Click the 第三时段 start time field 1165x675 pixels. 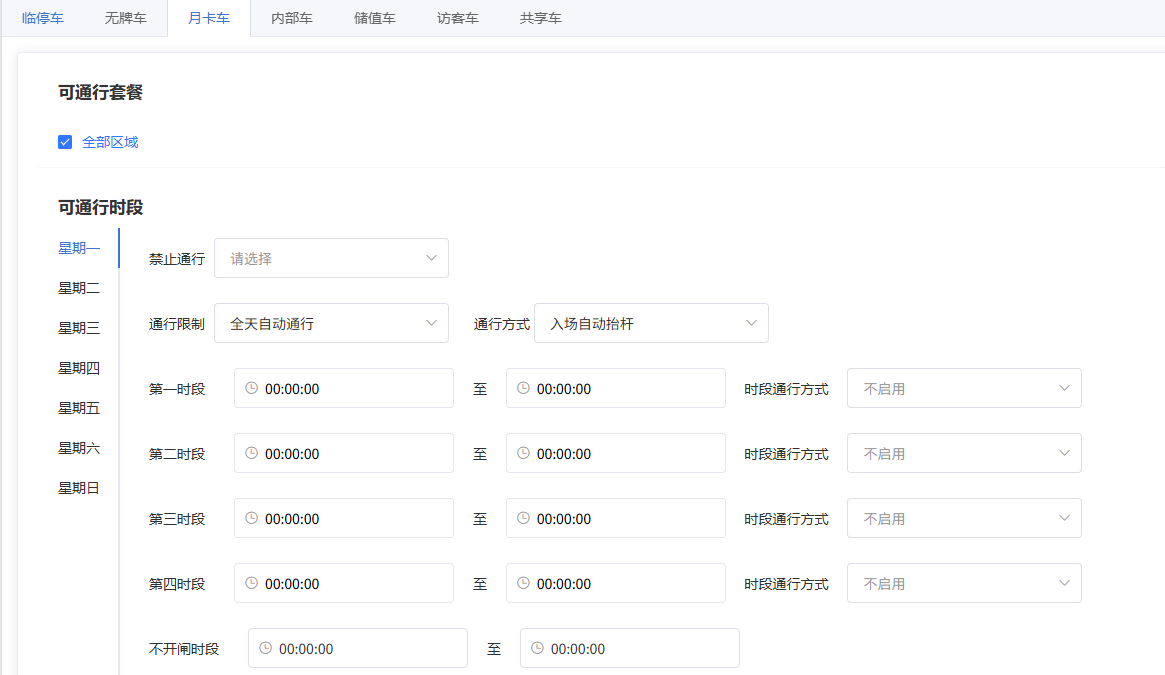343,518
